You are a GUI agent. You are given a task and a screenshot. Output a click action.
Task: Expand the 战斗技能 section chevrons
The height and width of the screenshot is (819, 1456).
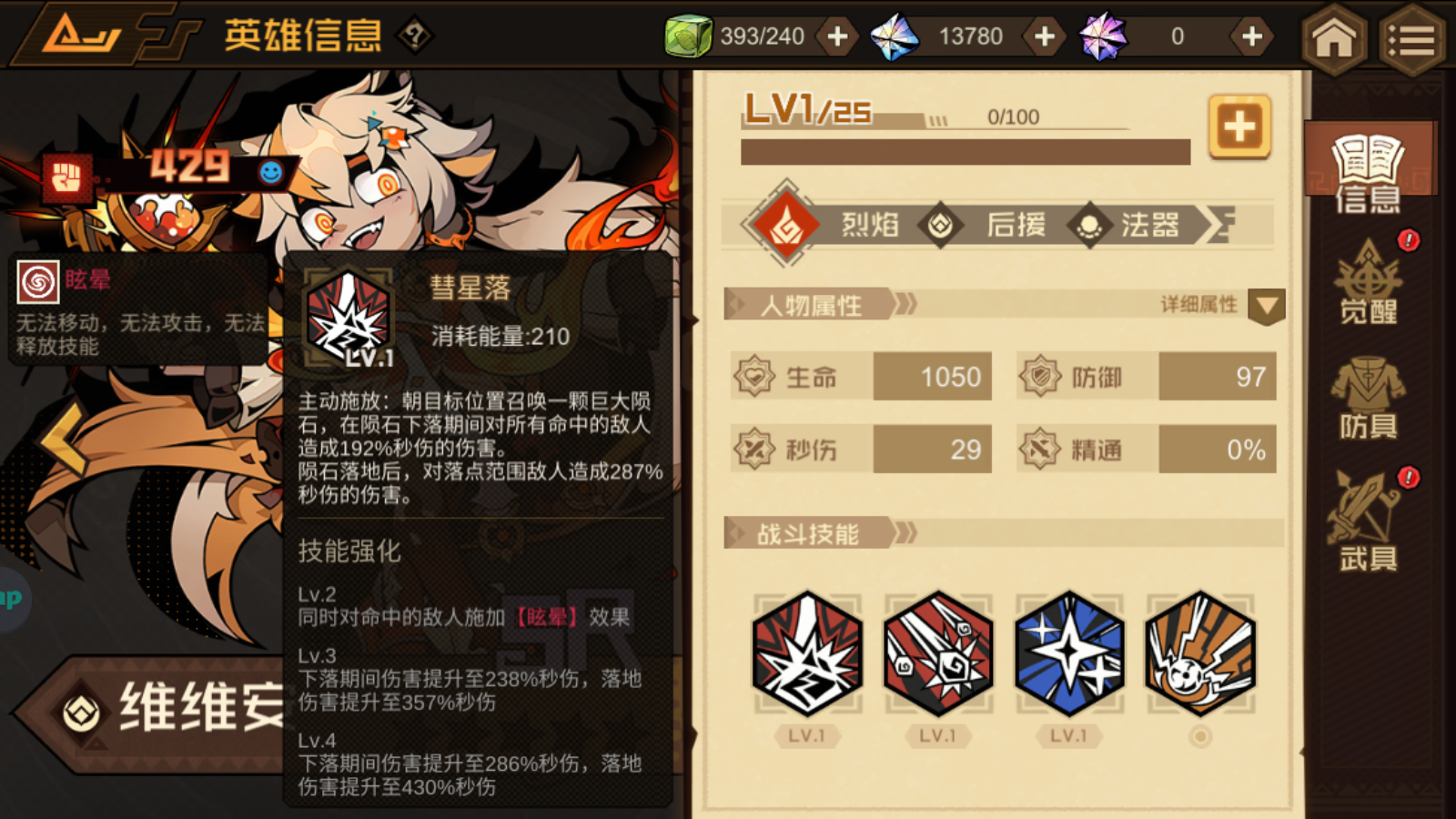pyautogui.click(x=905, y=532)
